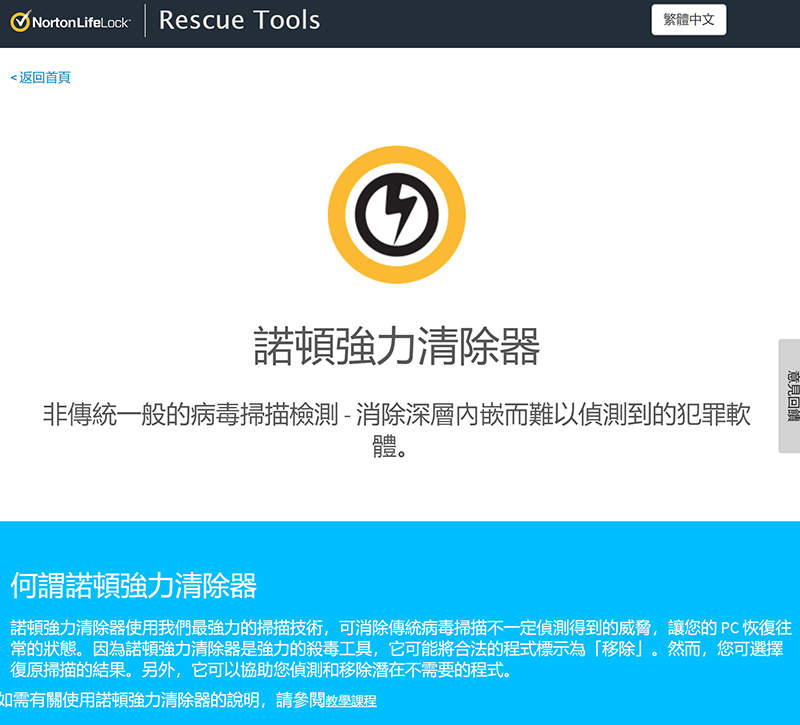Click the vertical divider beside Rescue Tools
Image resolution: width=800 pixels, height=725 pixels.
[145, 20]
